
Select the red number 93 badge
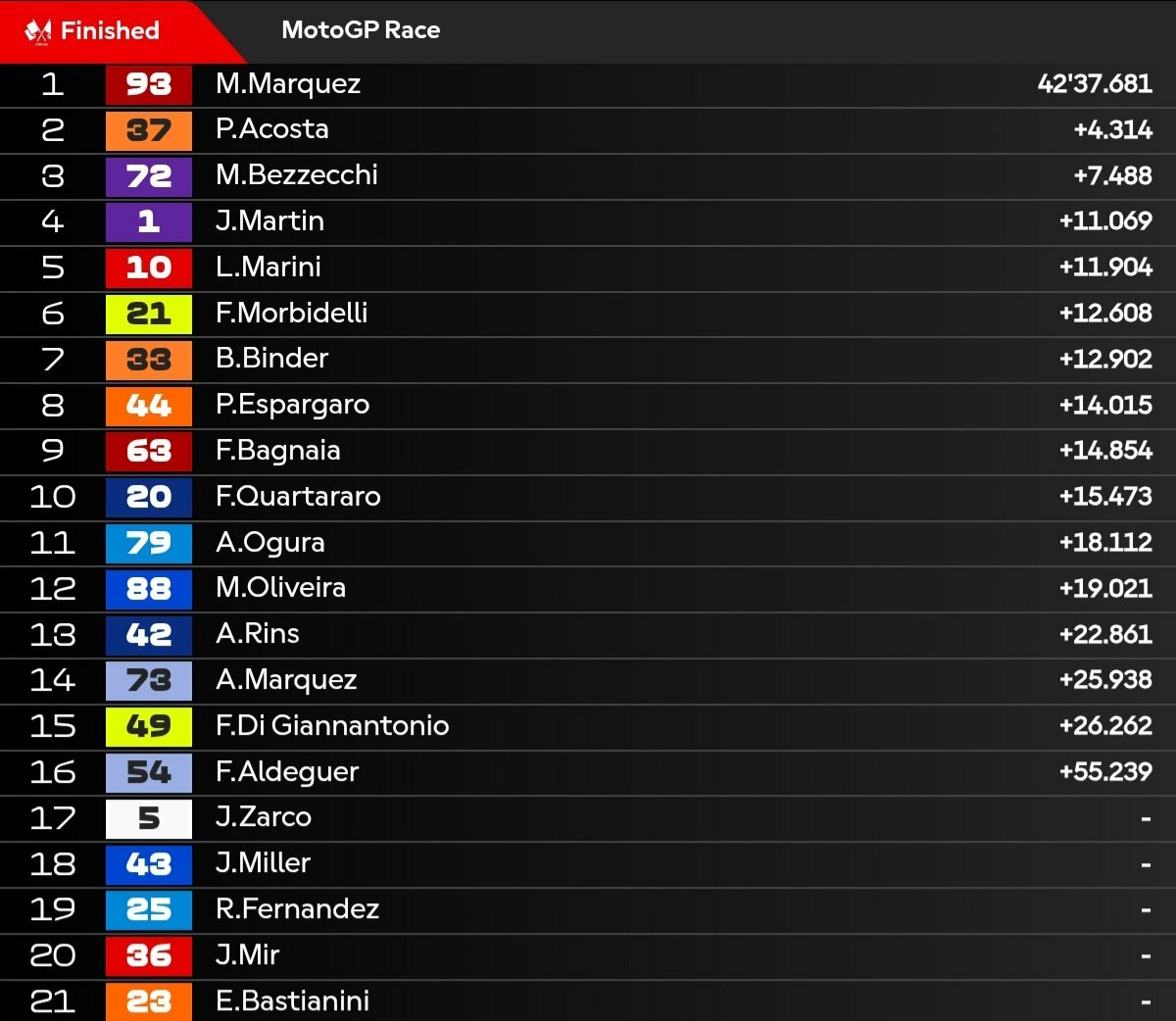(149, 84)
